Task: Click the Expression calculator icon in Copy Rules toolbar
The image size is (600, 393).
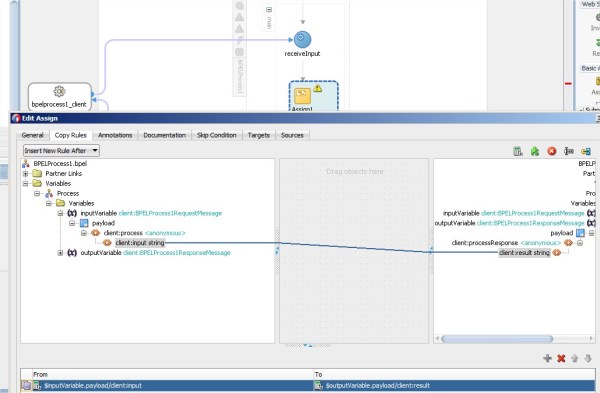Action: click(x=517, y=151)
